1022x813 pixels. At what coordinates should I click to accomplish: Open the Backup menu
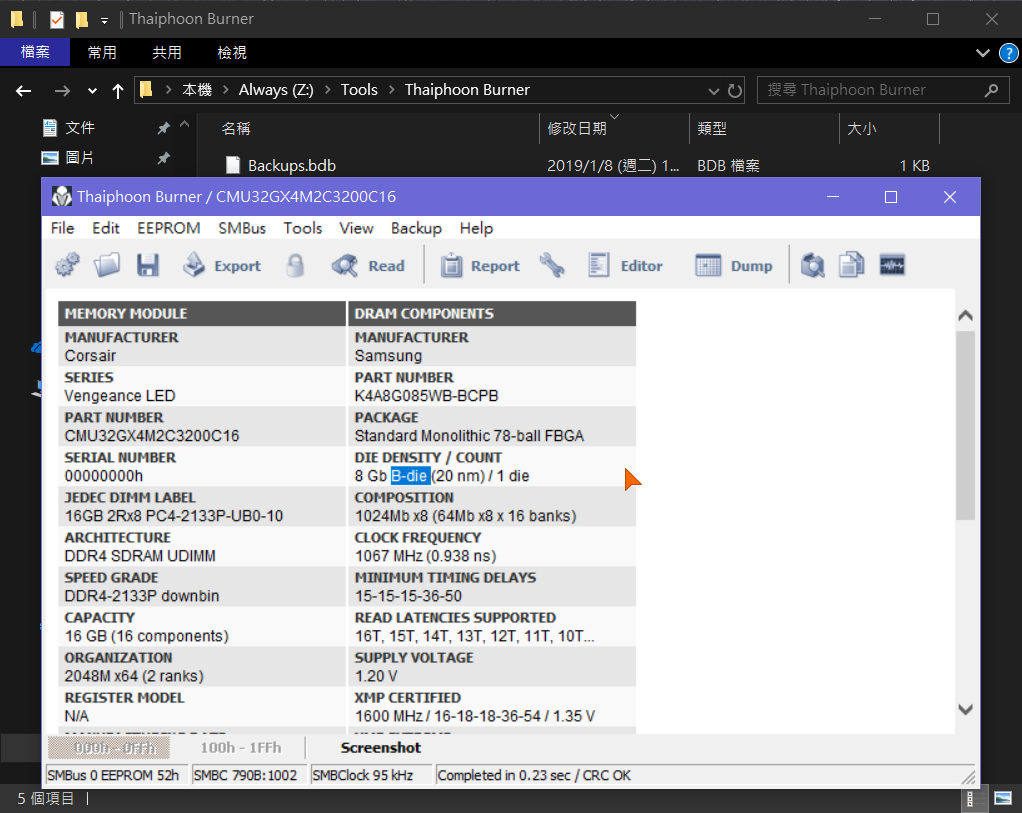(x=416, y=228)
